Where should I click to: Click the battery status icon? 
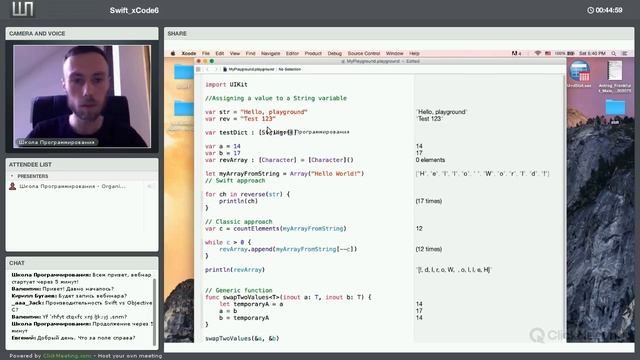(571, 53)
